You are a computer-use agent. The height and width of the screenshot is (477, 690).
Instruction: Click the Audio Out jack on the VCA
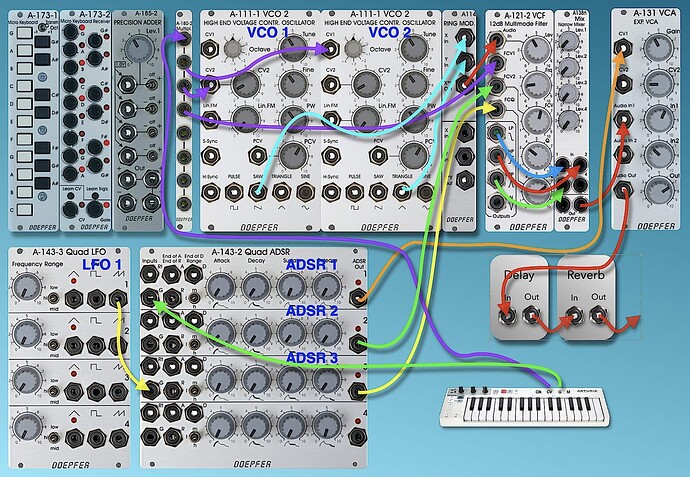click(x=623, y=190)
